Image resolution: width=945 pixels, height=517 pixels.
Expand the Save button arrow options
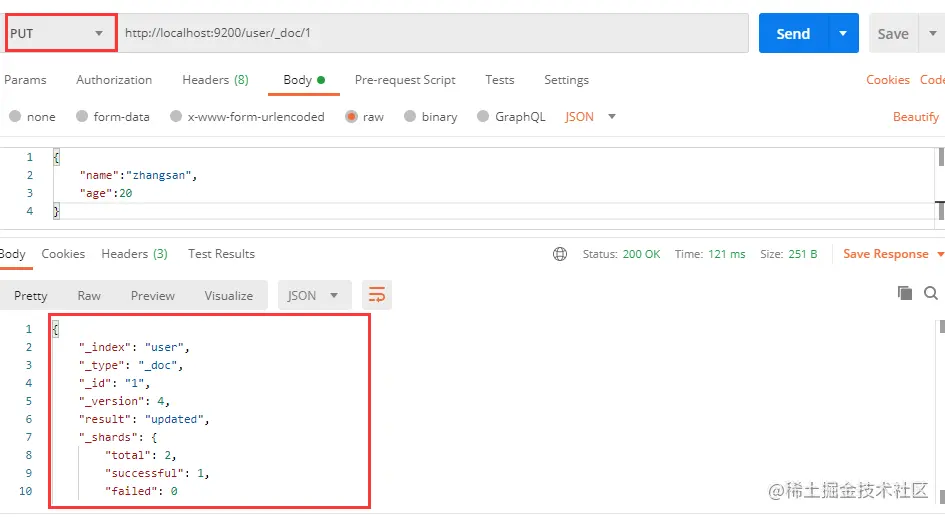pos(932,34)
